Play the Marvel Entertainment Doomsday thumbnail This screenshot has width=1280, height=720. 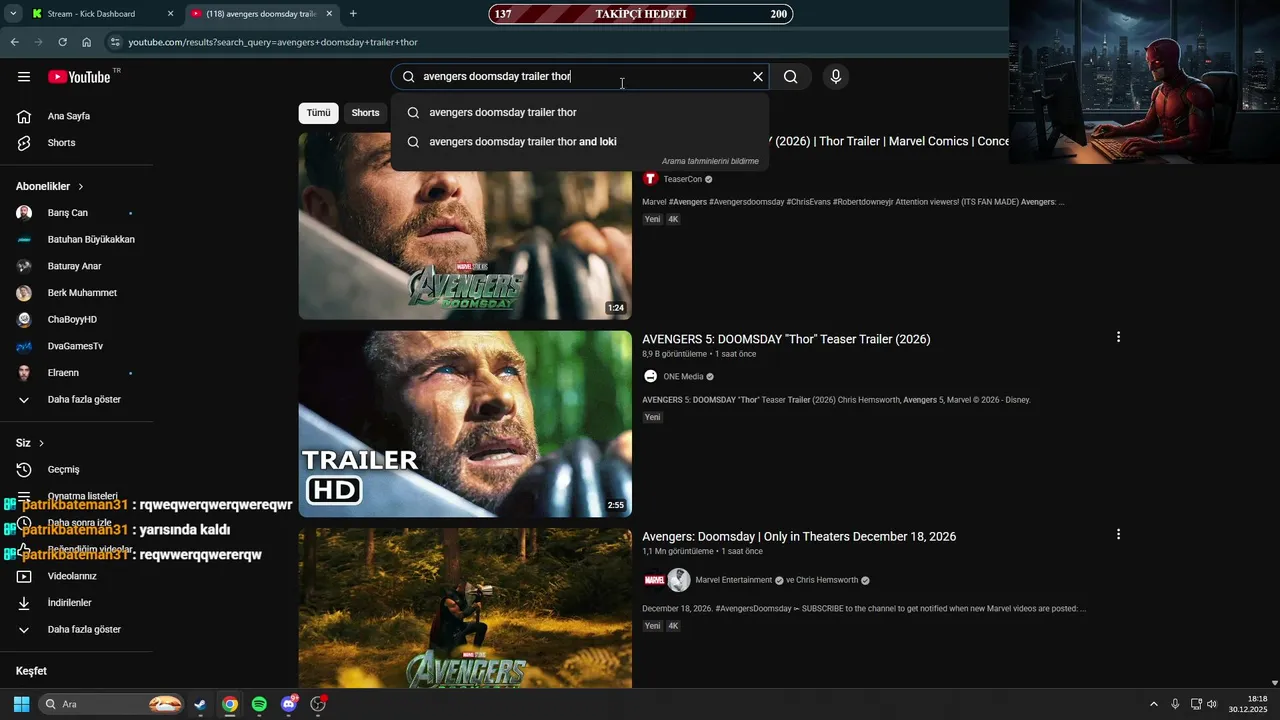465,608
